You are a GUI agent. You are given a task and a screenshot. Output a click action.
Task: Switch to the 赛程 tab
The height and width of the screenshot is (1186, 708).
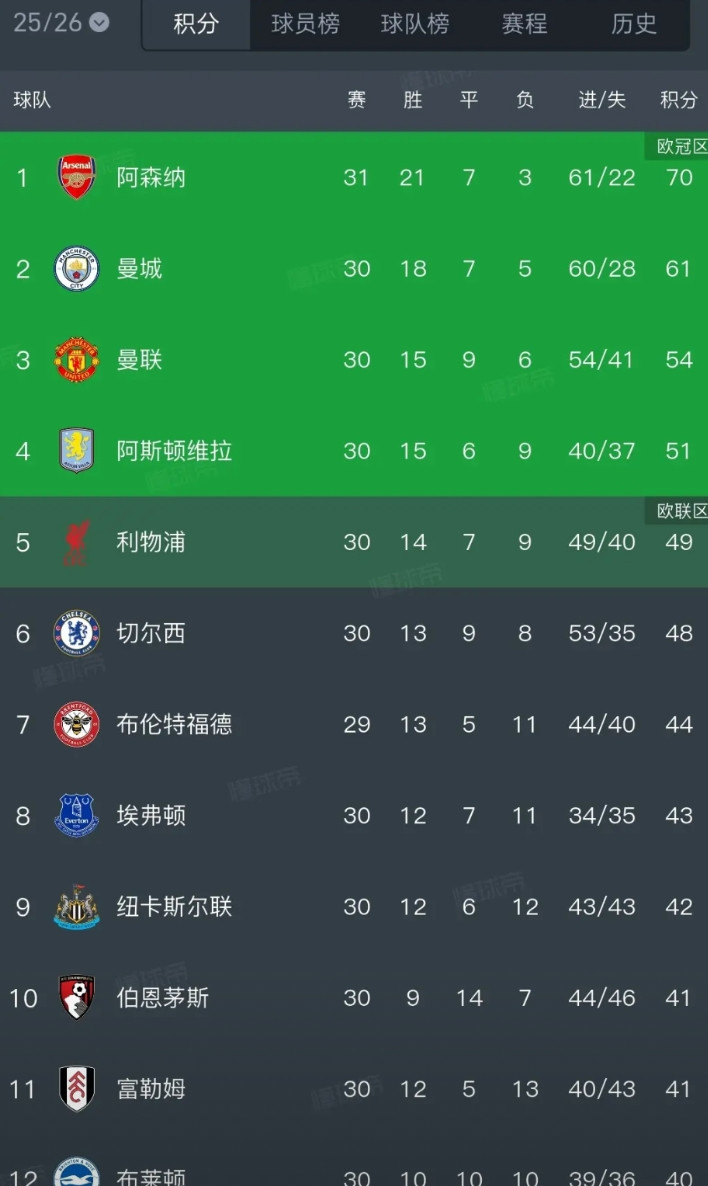click(x=523, y=26)
